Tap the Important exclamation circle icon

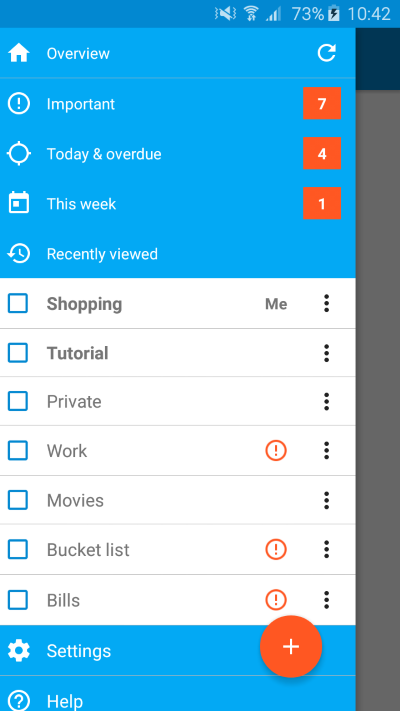click(19, 104)
